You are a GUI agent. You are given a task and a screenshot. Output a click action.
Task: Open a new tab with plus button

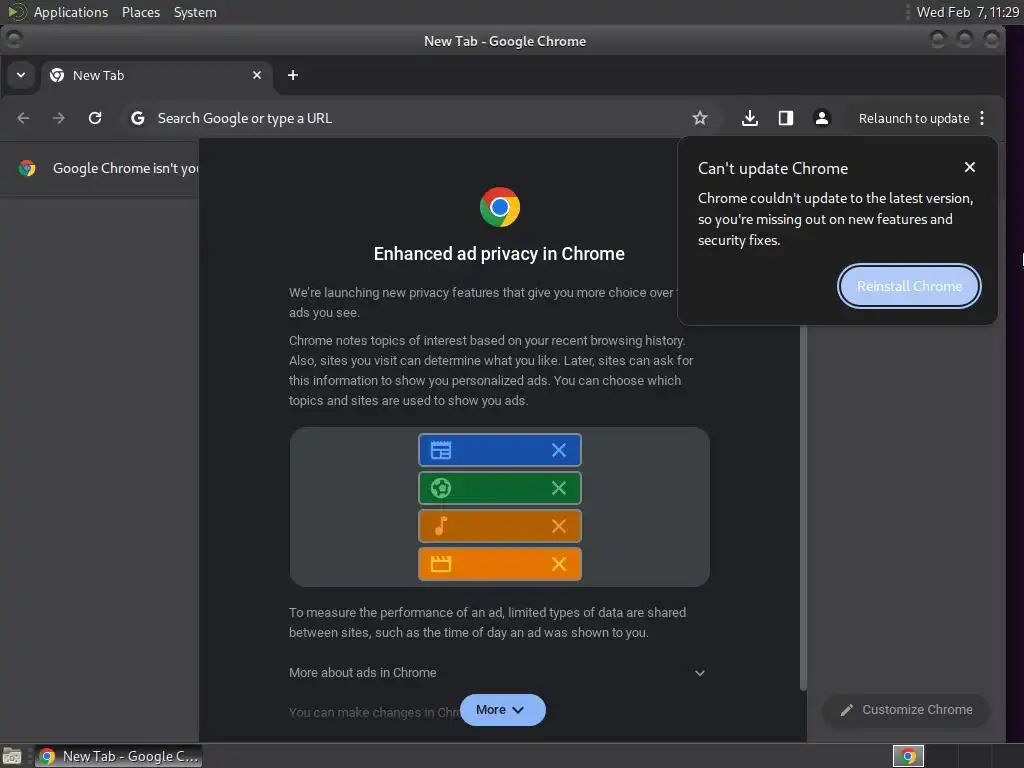[293, 75]
